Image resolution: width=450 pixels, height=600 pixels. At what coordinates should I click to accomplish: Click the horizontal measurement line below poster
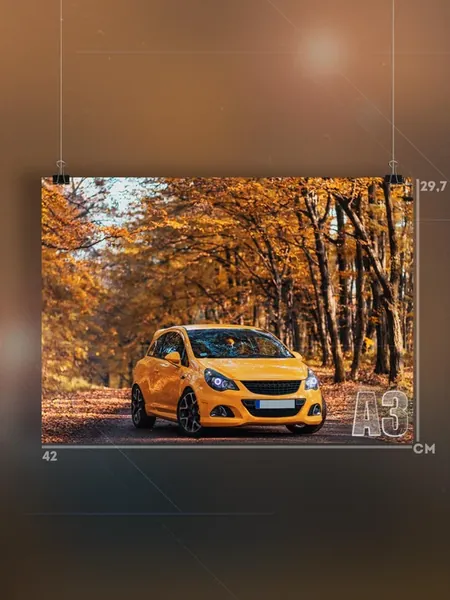point(227,446)
